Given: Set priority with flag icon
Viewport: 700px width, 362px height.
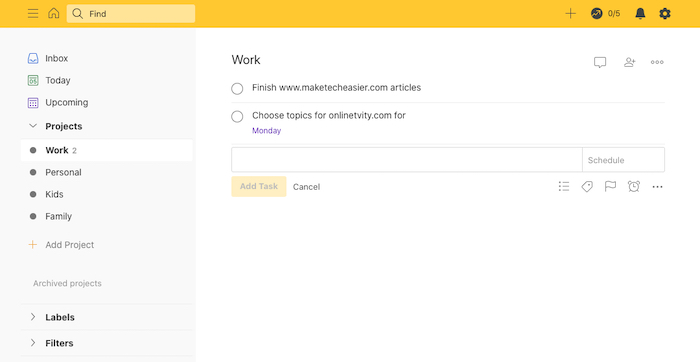Looking at the screenshot, I should pos(610,187).
